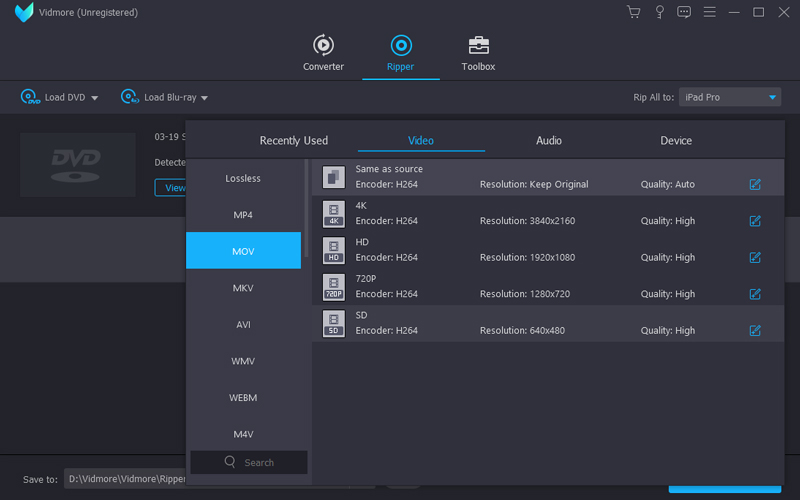
Task: Open the Recently Used tab
Action: 293,141
